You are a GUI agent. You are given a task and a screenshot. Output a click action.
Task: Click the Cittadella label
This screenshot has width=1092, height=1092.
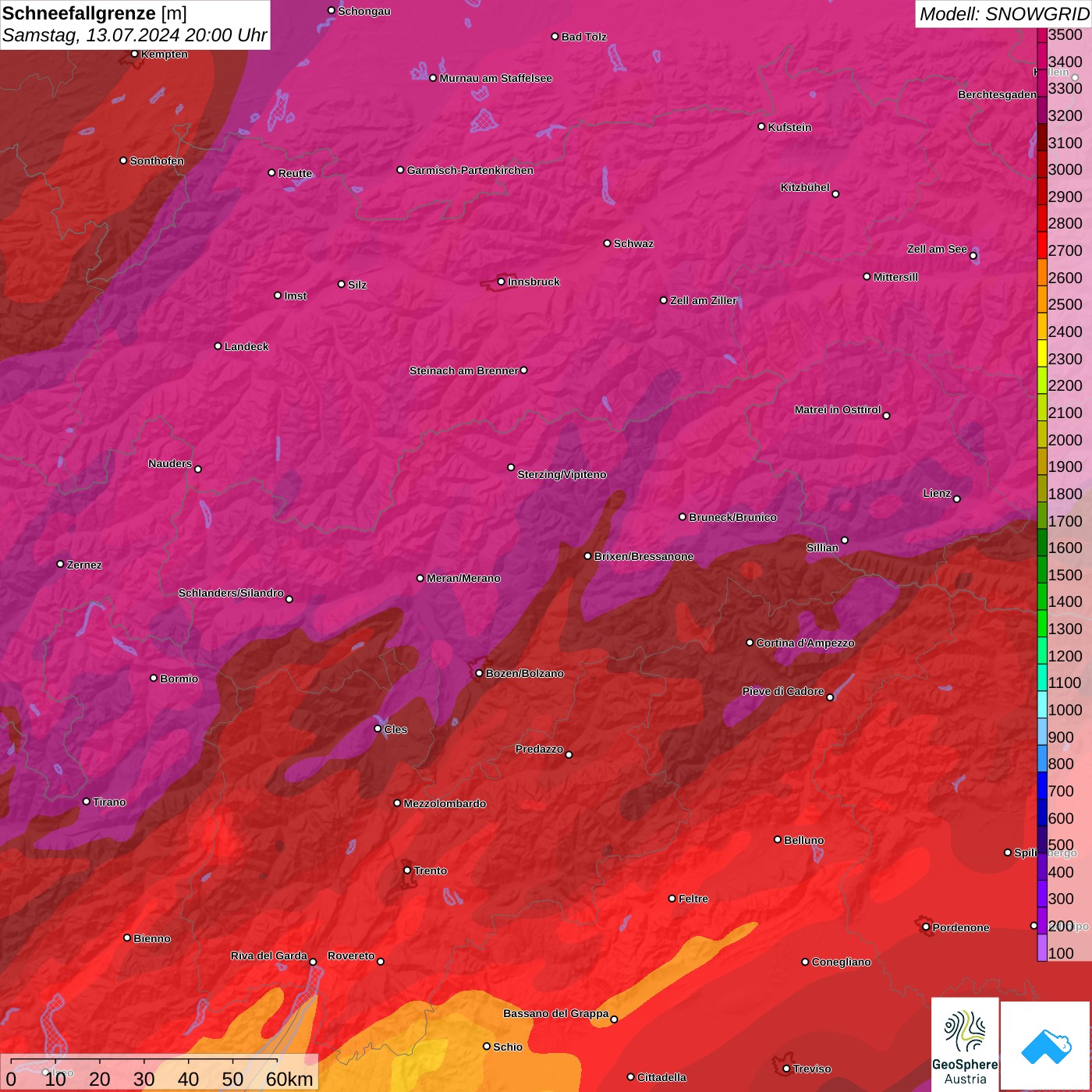661,1077
